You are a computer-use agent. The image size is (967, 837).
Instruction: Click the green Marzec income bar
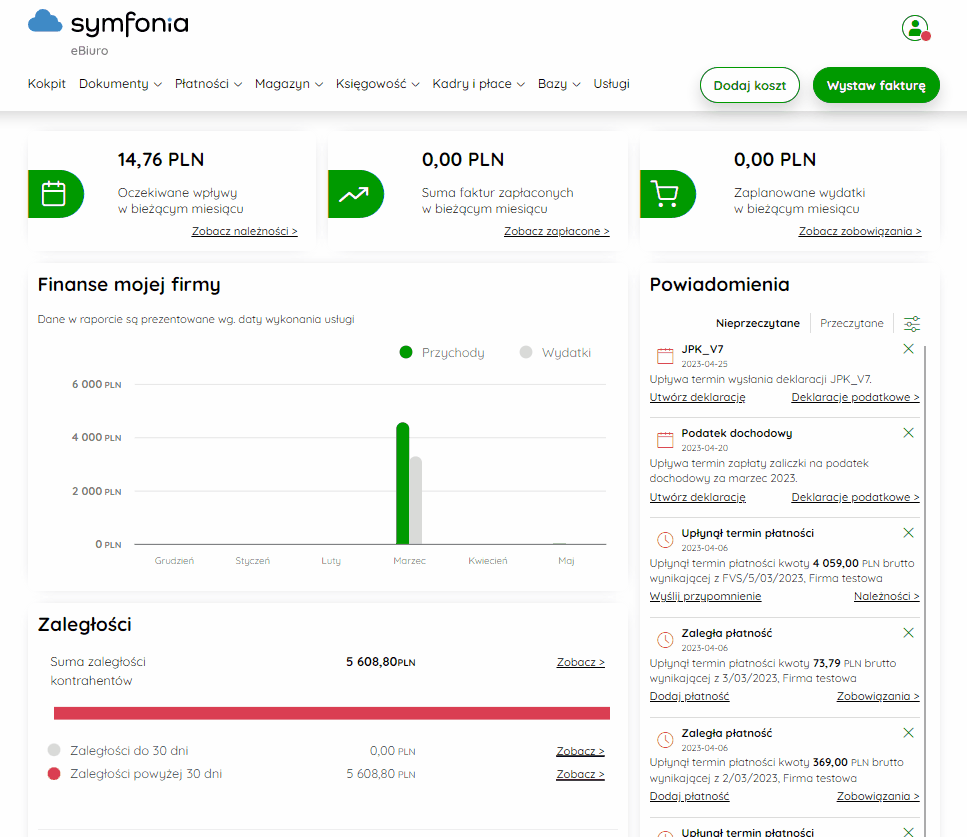coord(402,484)
